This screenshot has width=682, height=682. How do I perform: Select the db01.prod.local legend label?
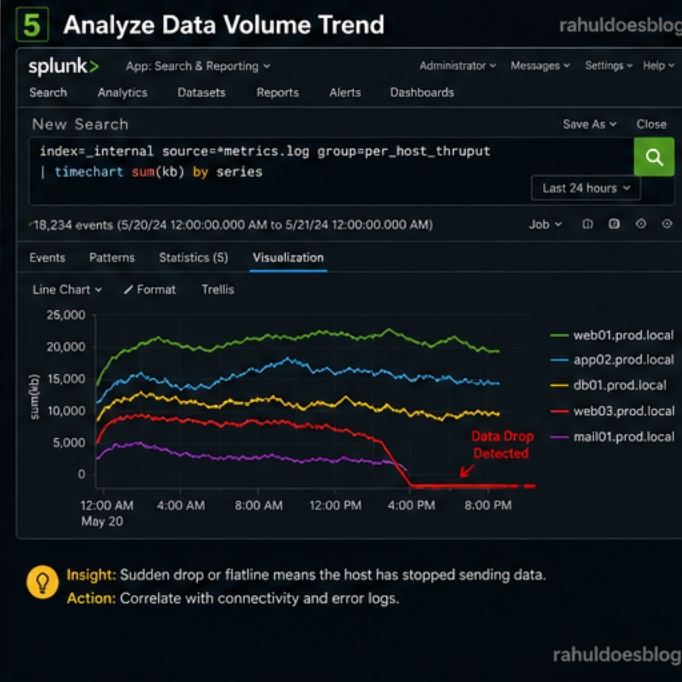pyautogui.click(x=619, y=385)
